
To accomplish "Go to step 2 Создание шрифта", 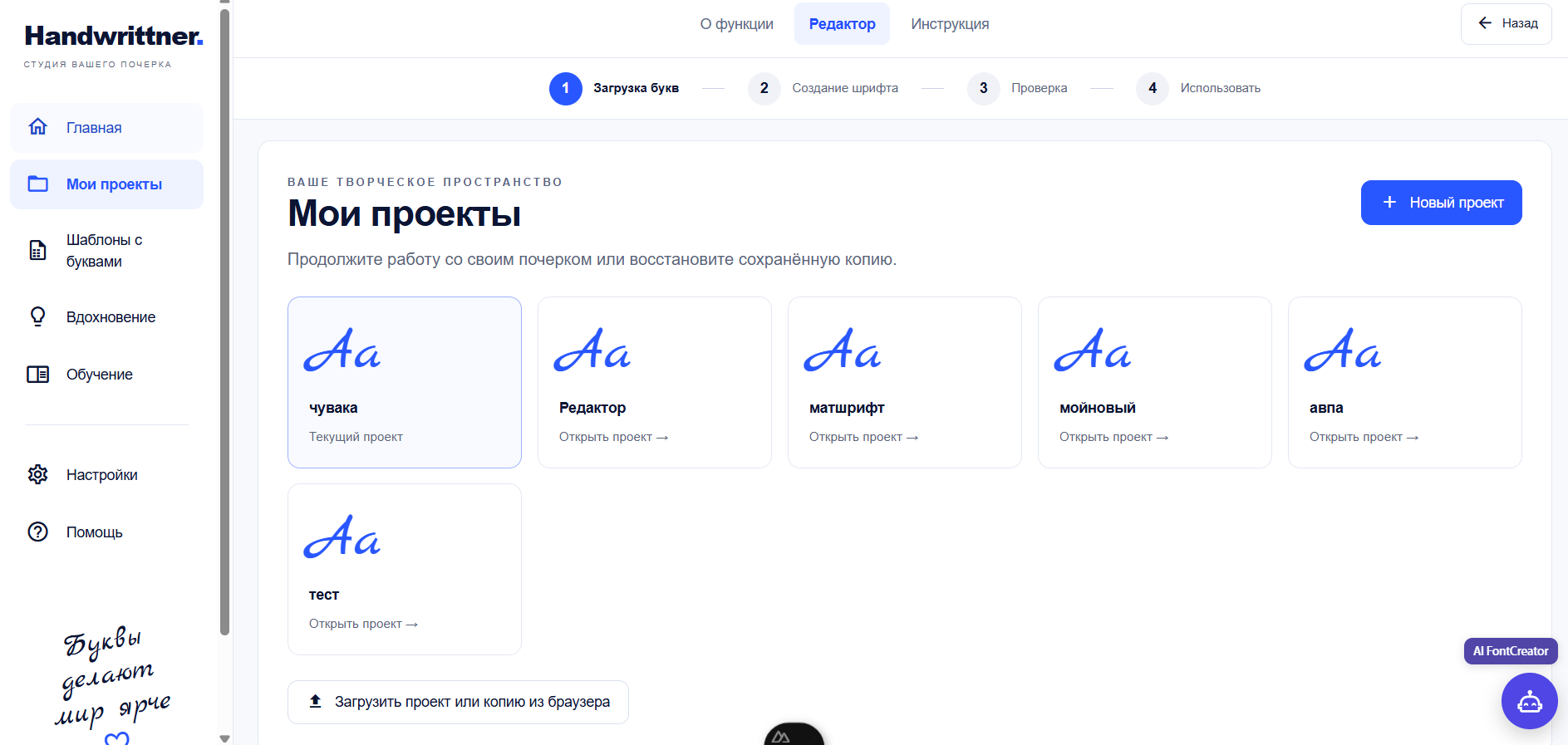I will coord(823,88).
